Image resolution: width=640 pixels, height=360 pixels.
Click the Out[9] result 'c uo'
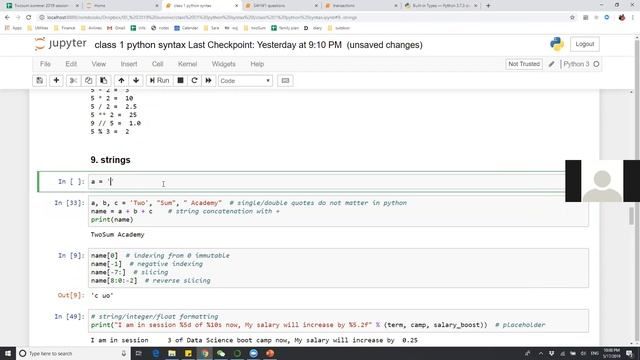tap(102, 296)
